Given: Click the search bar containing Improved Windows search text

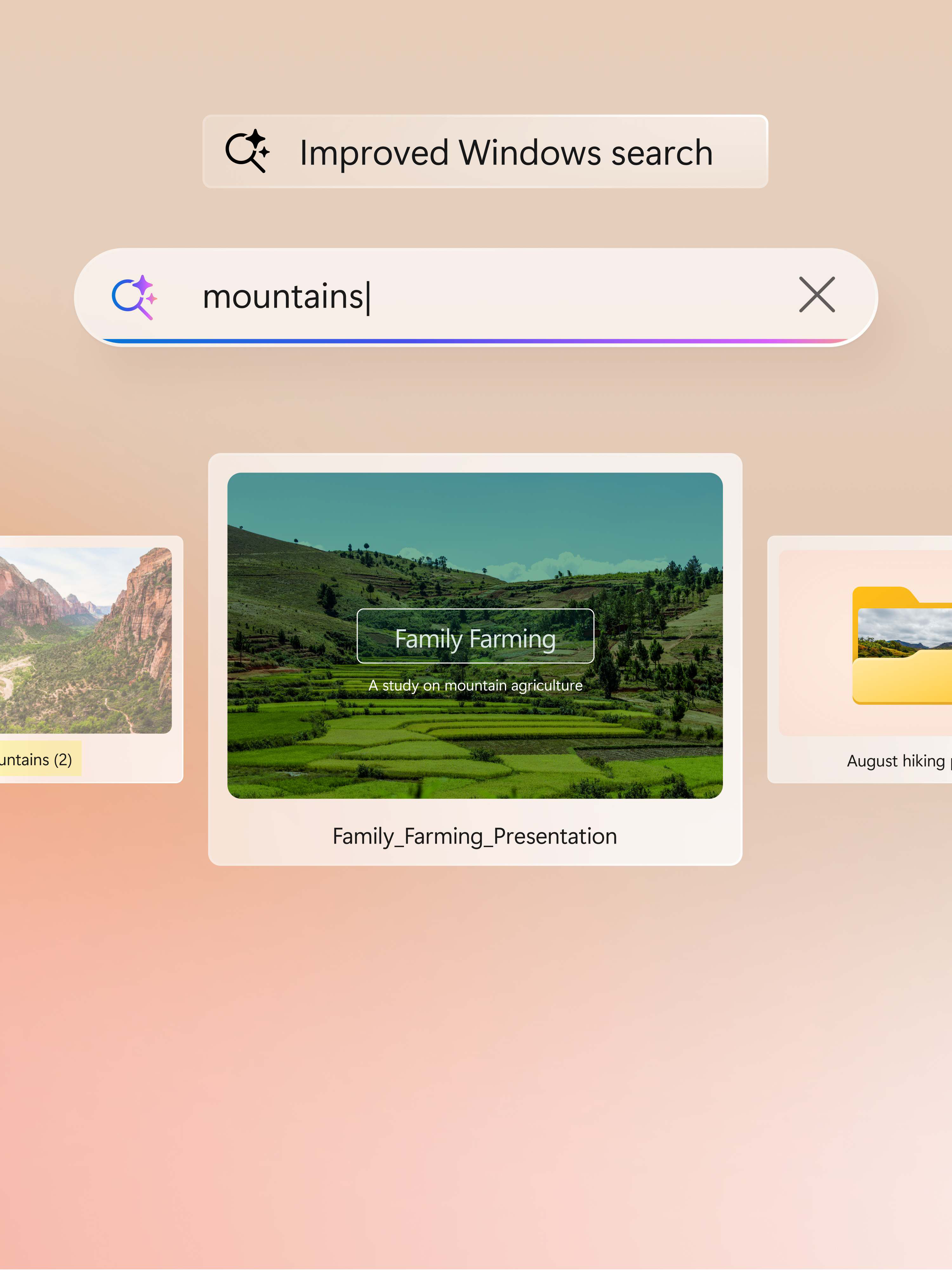Looking at the screenshot, I should pyautogui.click(x=486, y=151).
